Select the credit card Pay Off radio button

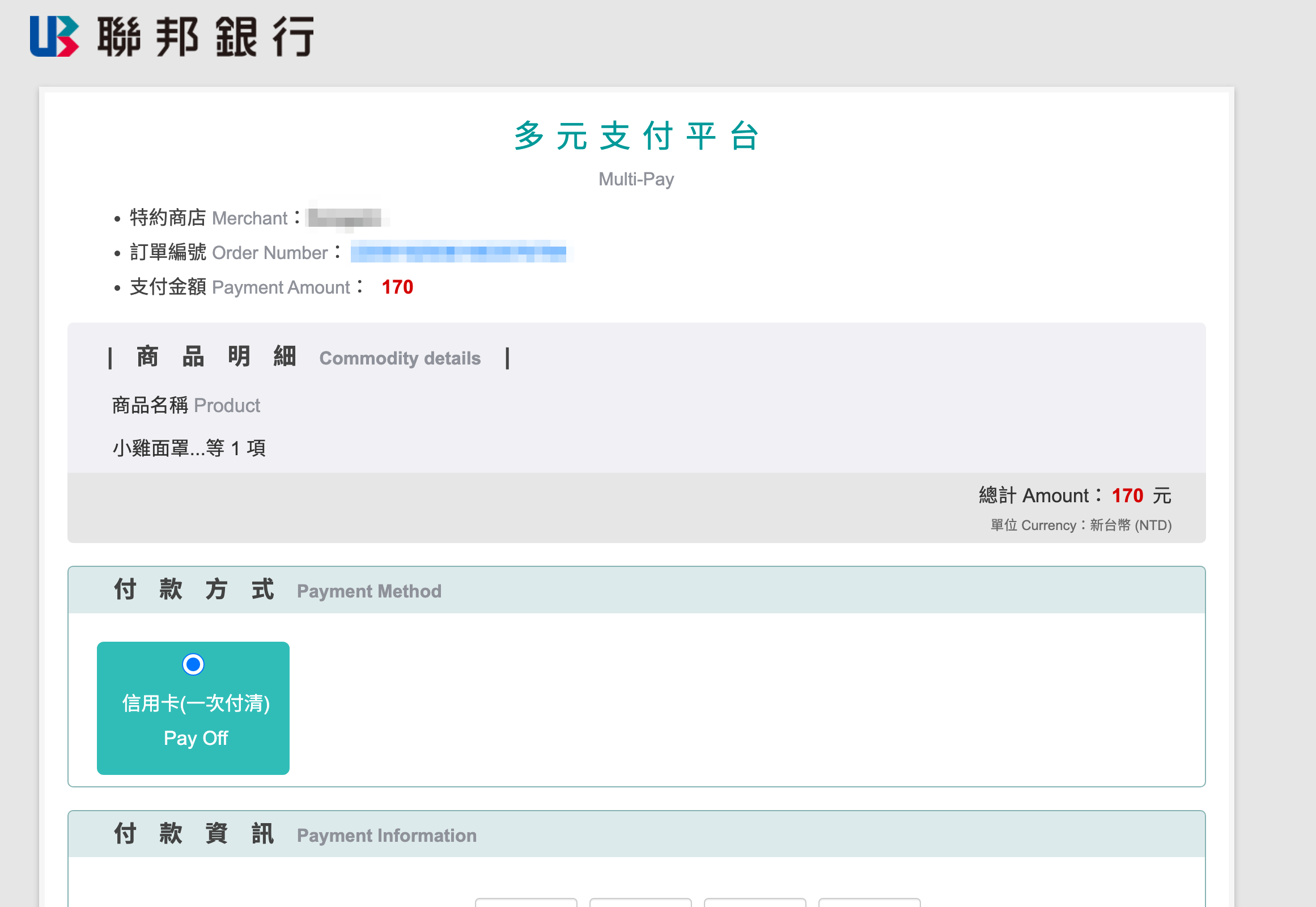(x=193, y=664)
